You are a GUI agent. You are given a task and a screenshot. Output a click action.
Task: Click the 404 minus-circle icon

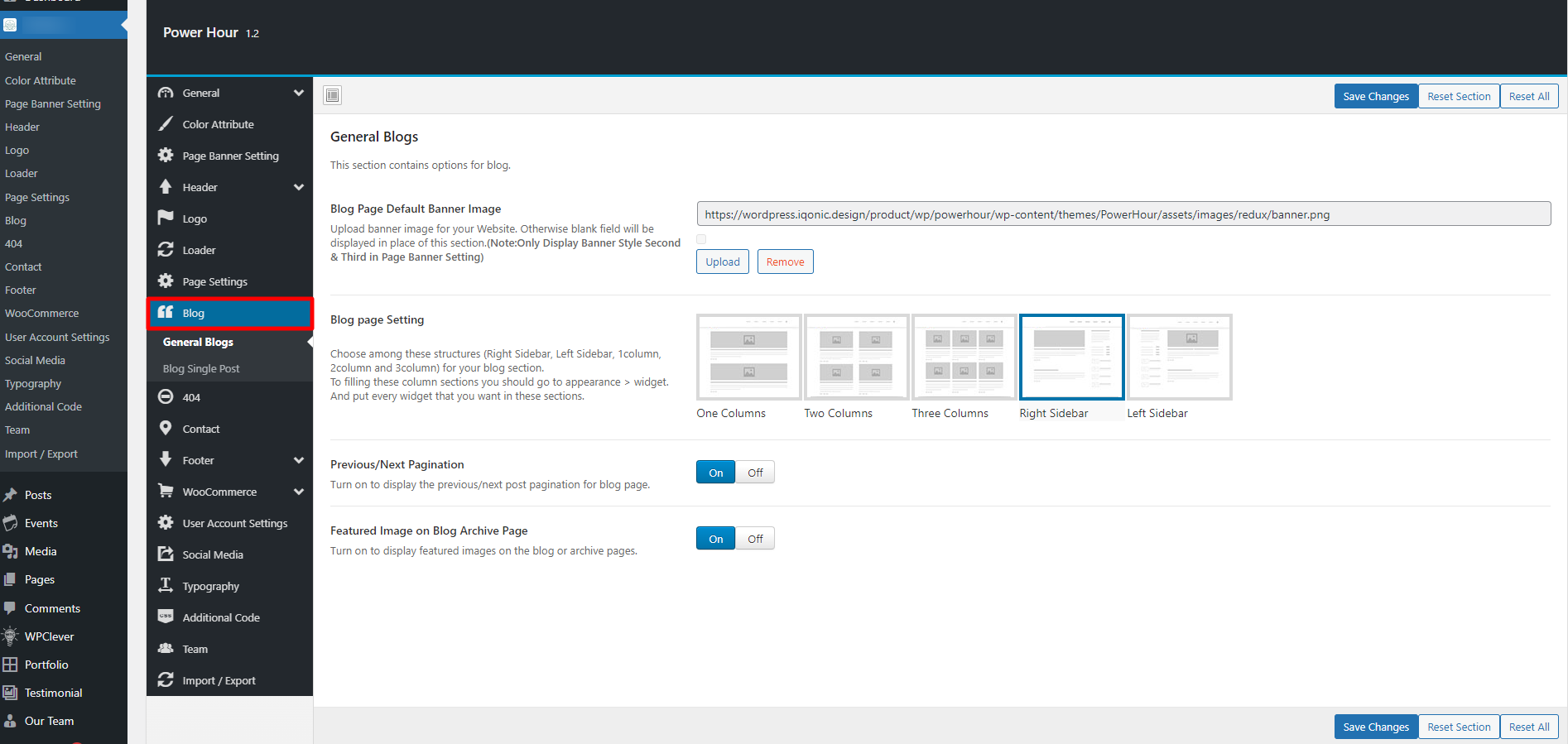tap(166, 397)
